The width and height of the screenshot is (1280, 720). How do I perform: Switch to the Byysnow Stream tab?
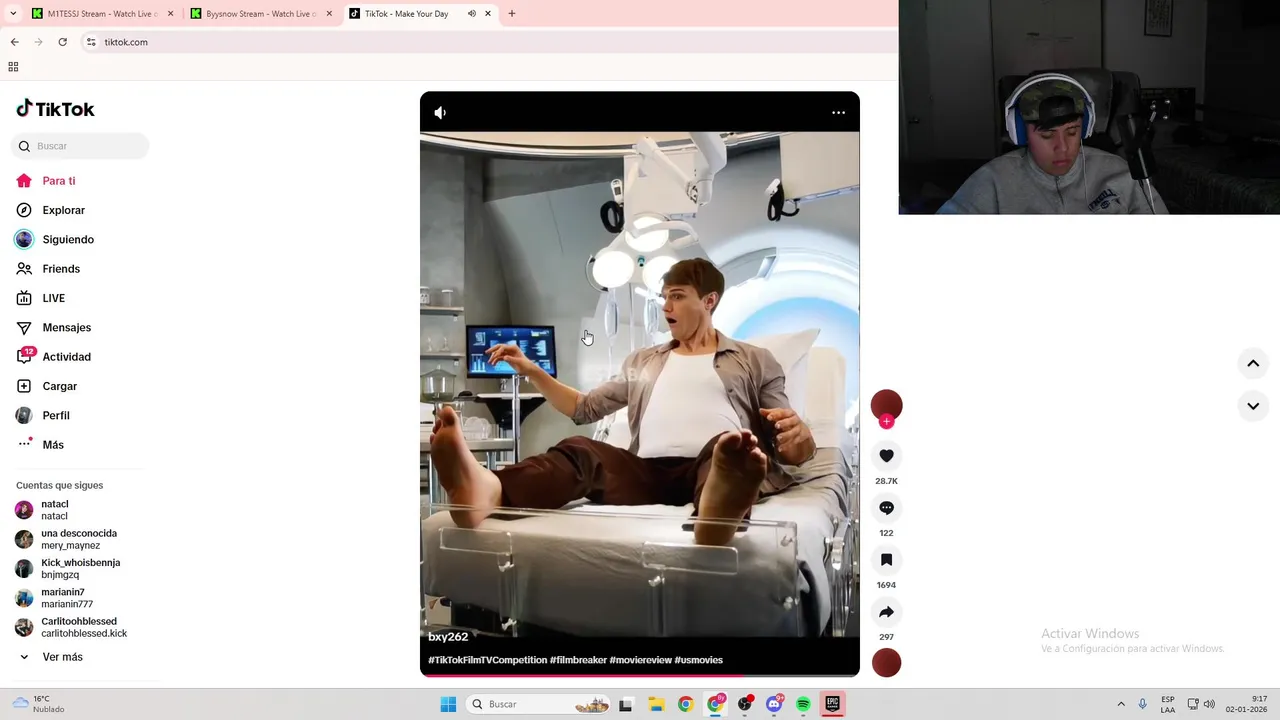pos(260,14)
